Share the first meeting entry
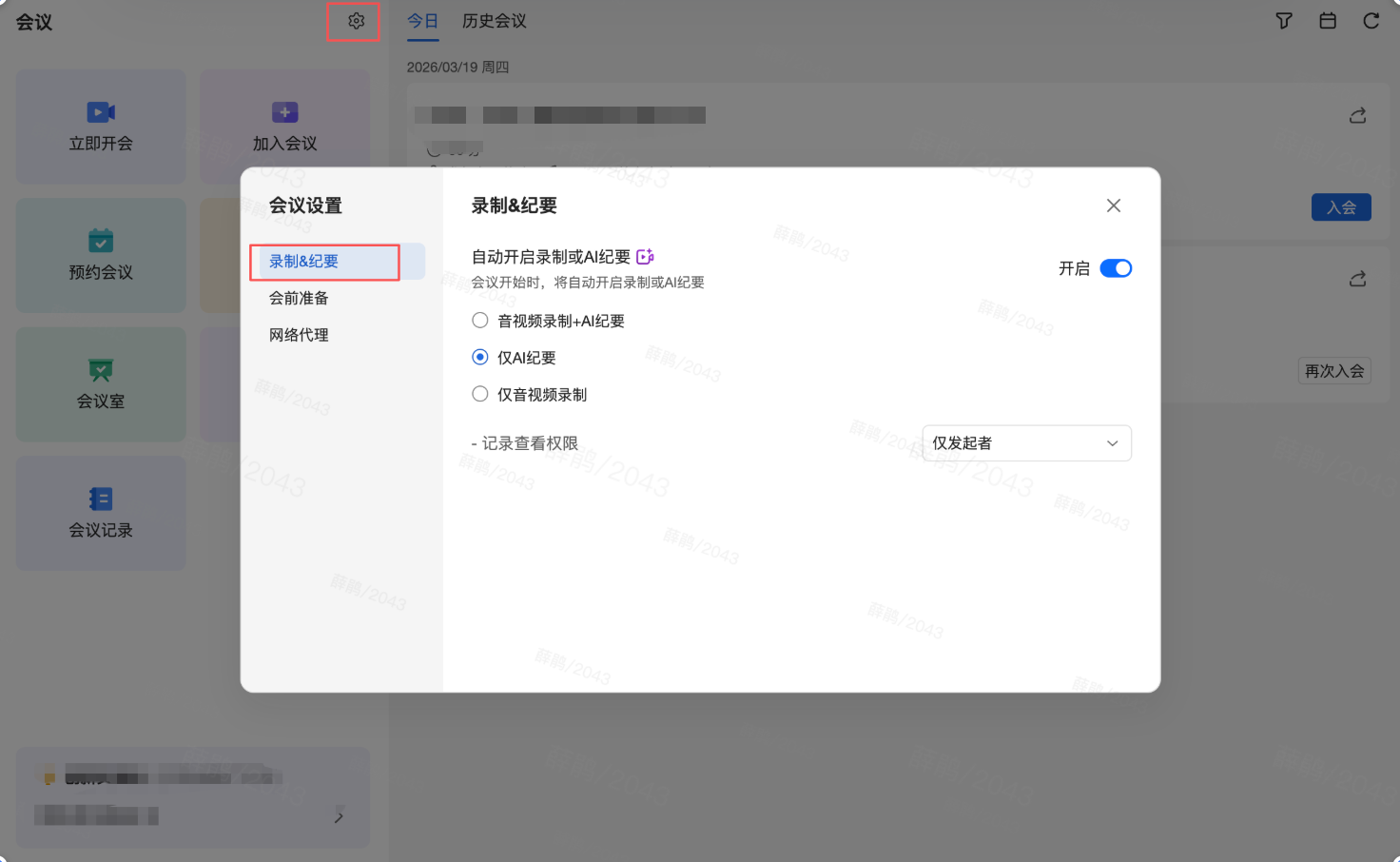This screenshot has width=1400, height=862. 1358,115
